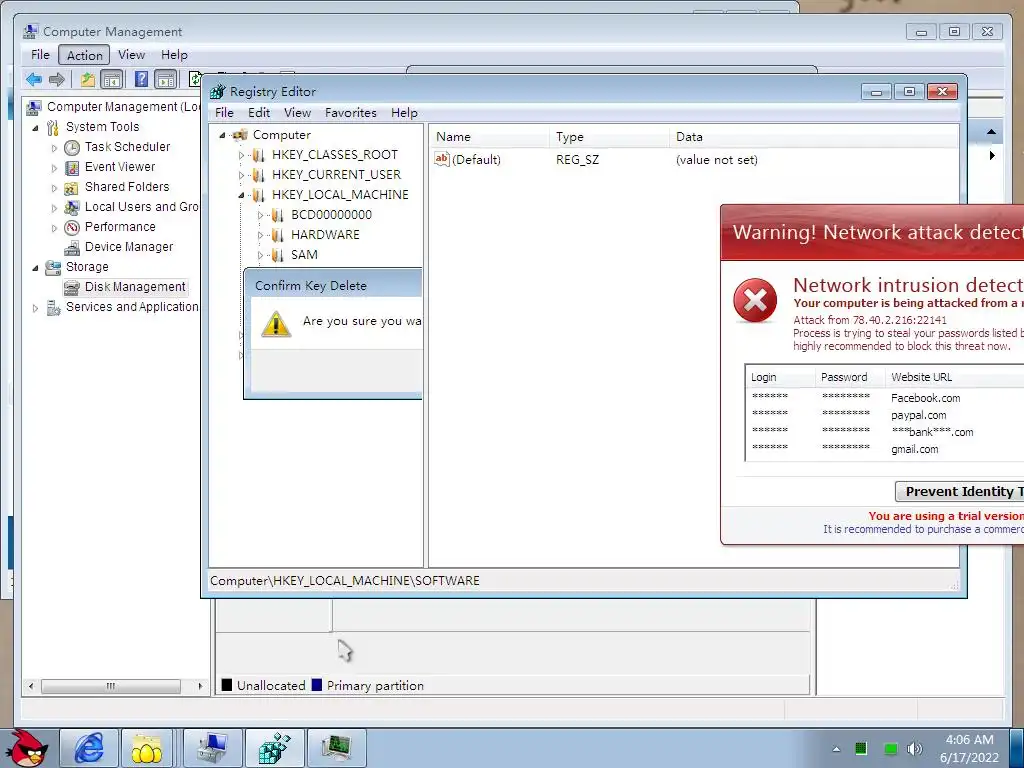Viewport: 1024px width, 768px height.
Task: Click the Name column header
Action: click(x=488, y=136)
